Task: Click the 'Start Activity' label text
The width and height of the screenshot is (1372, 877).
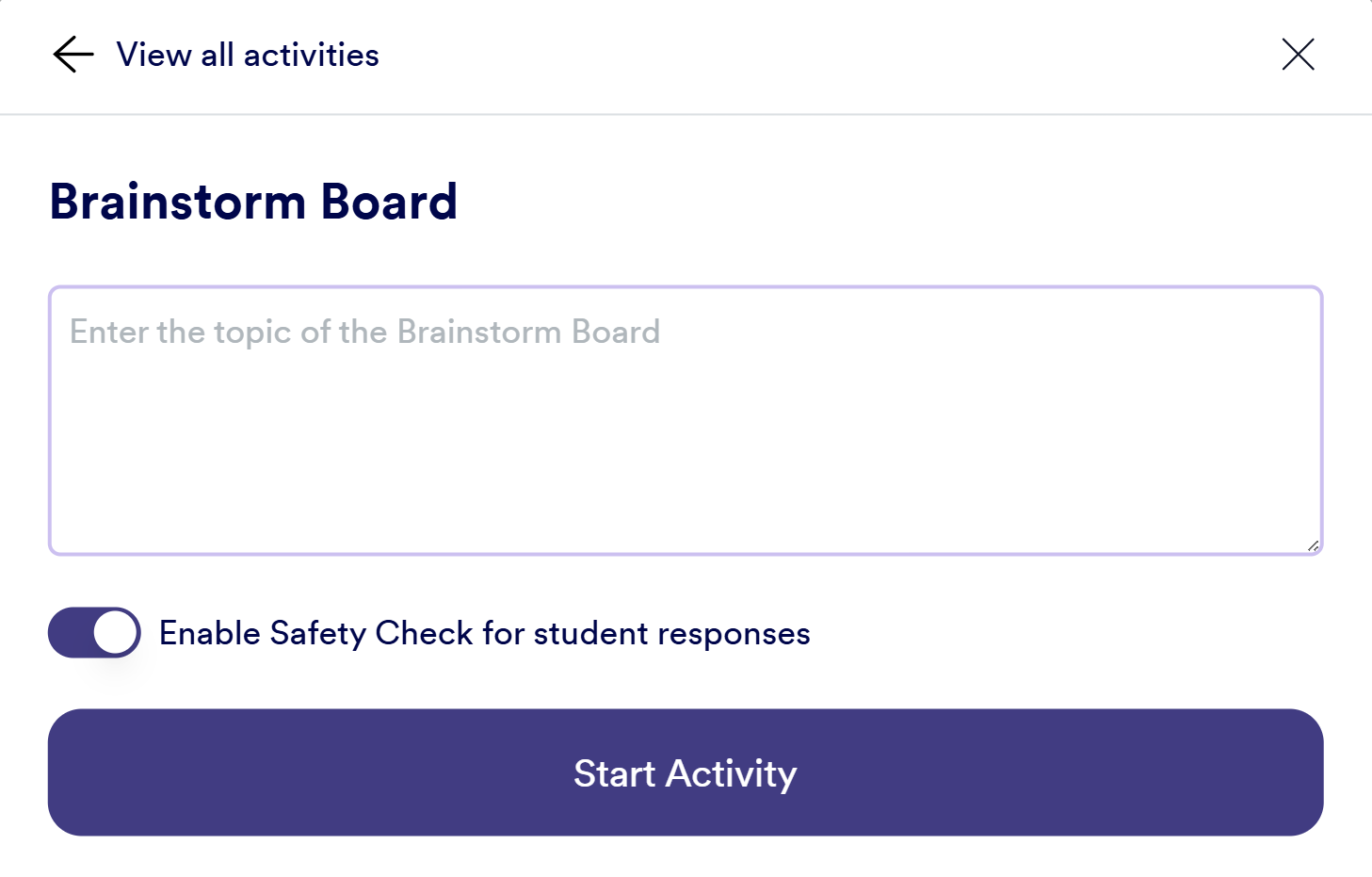Action: [x=685, y=773]
